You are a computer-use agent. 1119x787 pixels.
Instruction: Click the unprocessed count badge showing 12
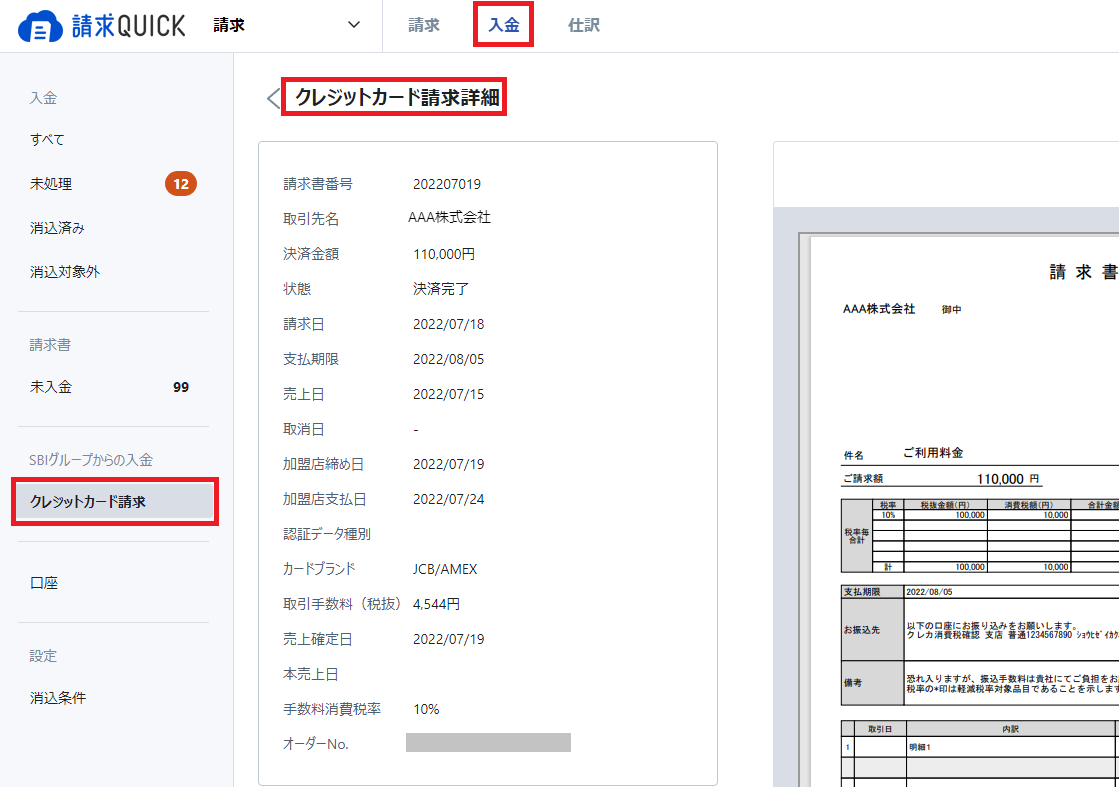(x=180, y=183)
